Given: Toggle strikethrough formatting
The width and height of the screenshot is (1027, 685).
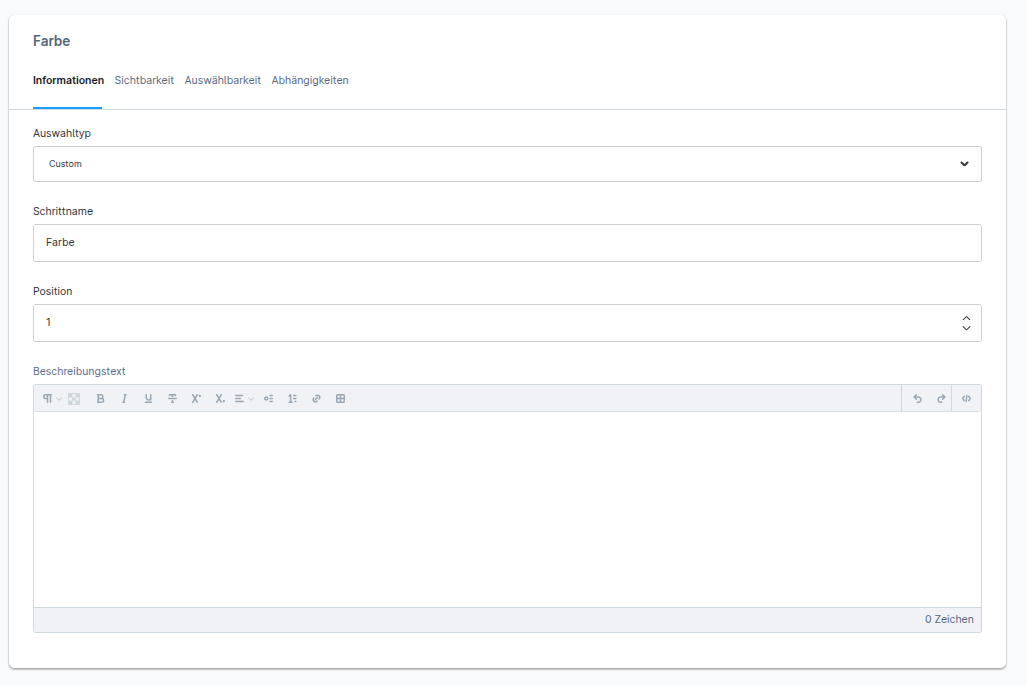Looking at the screenshot, I should coord(172,399).
